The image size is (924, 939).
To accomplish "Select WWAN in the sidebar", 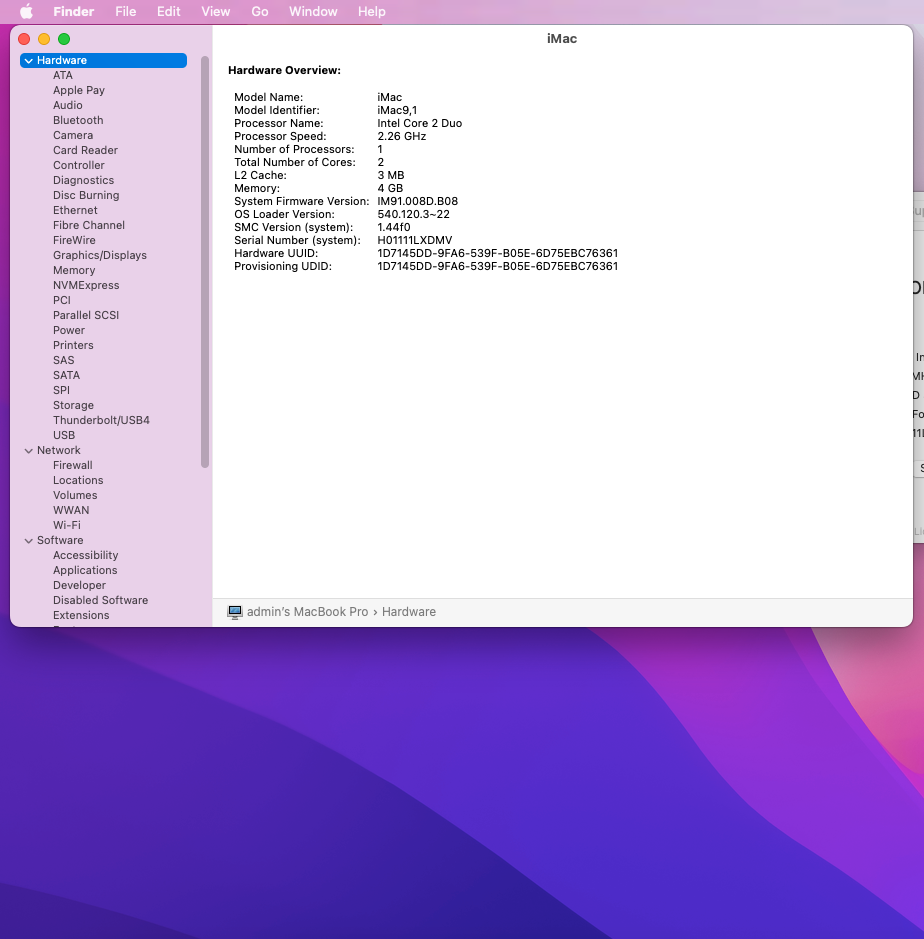I will coord(71,510).
